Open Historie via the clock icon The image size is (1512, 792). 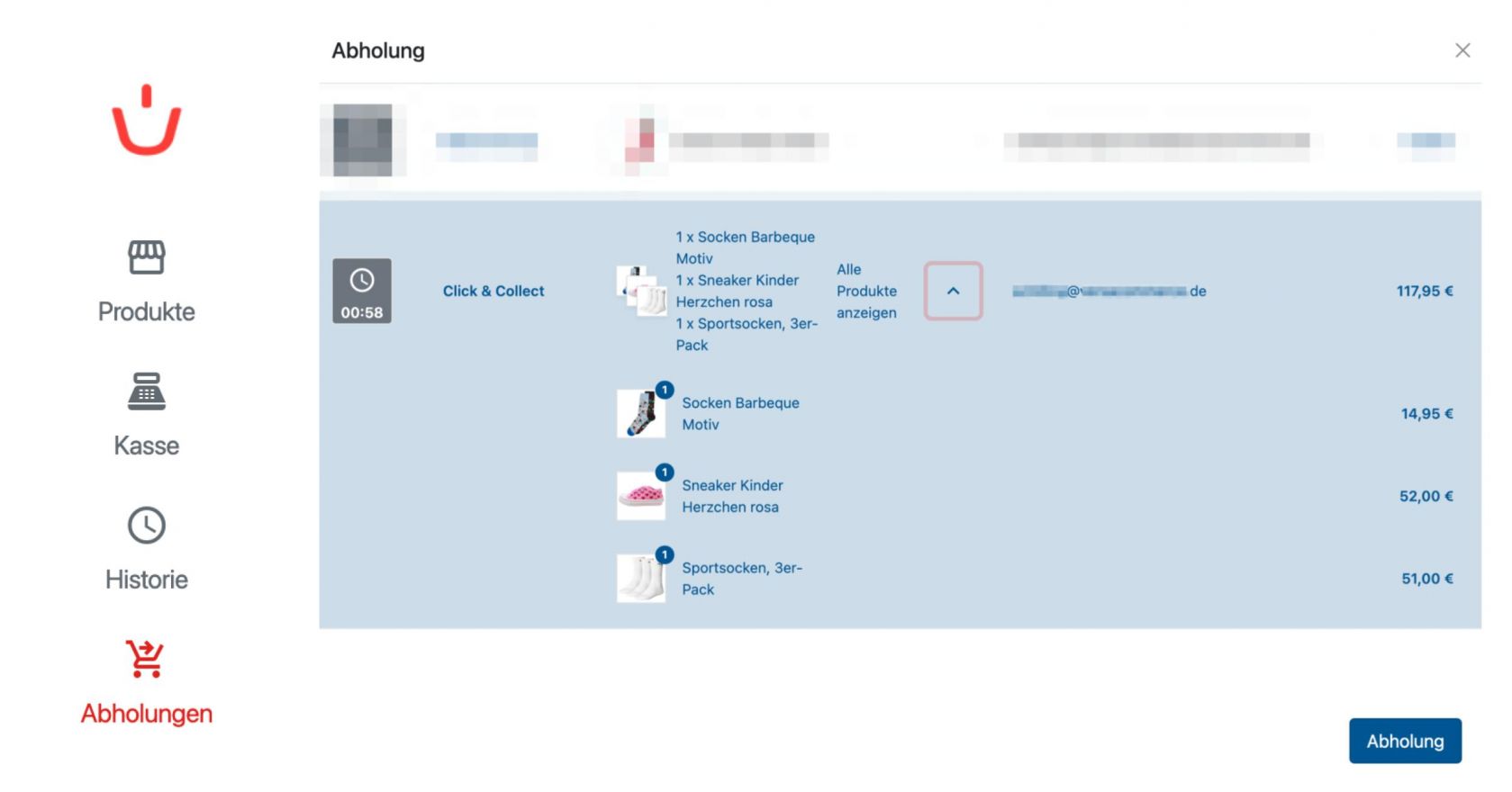point(147,526)
